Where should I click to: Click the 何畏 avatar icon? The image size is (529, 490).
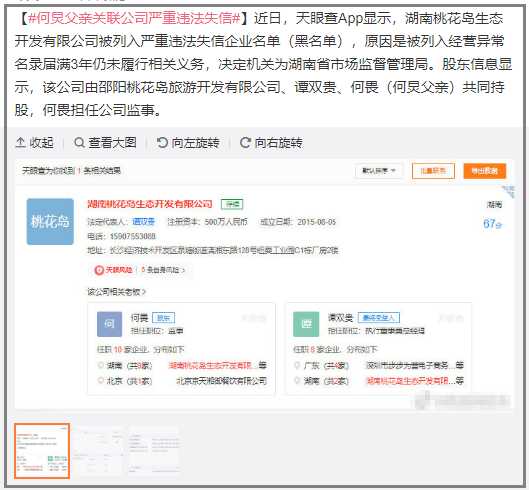(x=109, y=324)
